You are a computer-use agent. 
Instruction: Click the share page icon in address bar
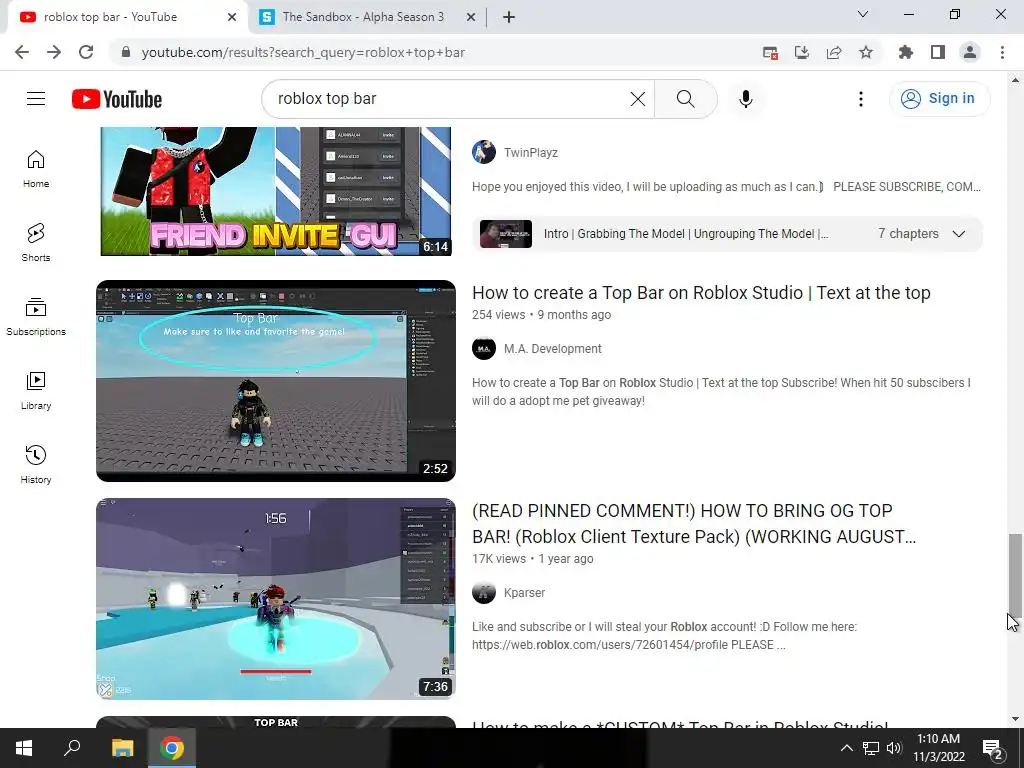click(834, 52)
